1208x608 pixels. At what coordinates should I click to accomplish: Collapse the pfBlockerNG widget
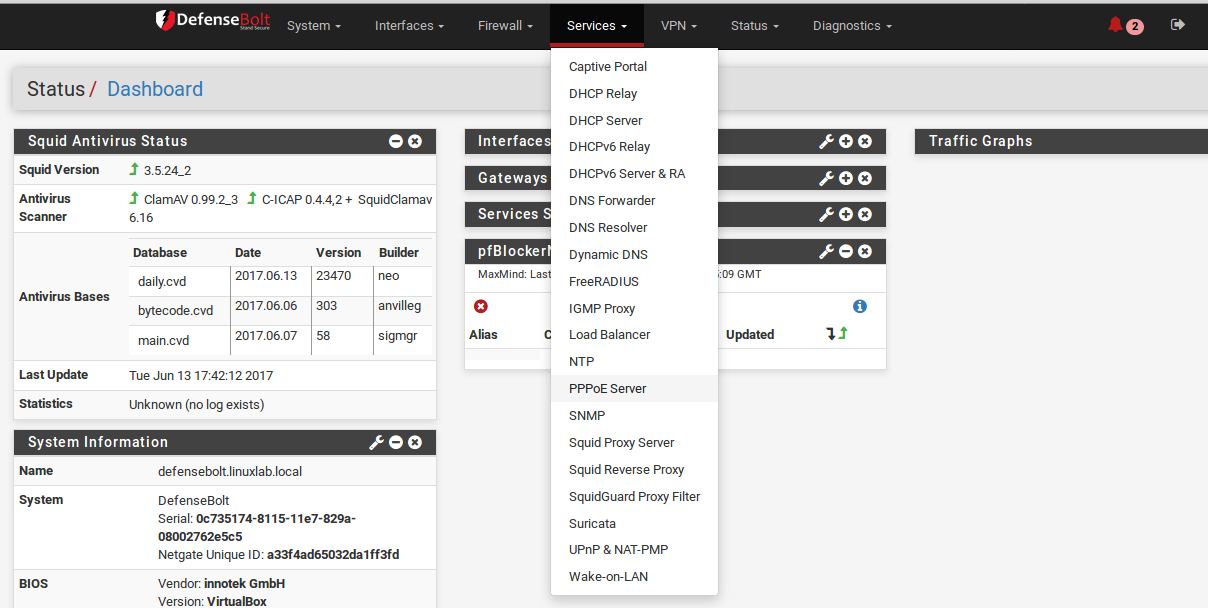pos(846,251)
